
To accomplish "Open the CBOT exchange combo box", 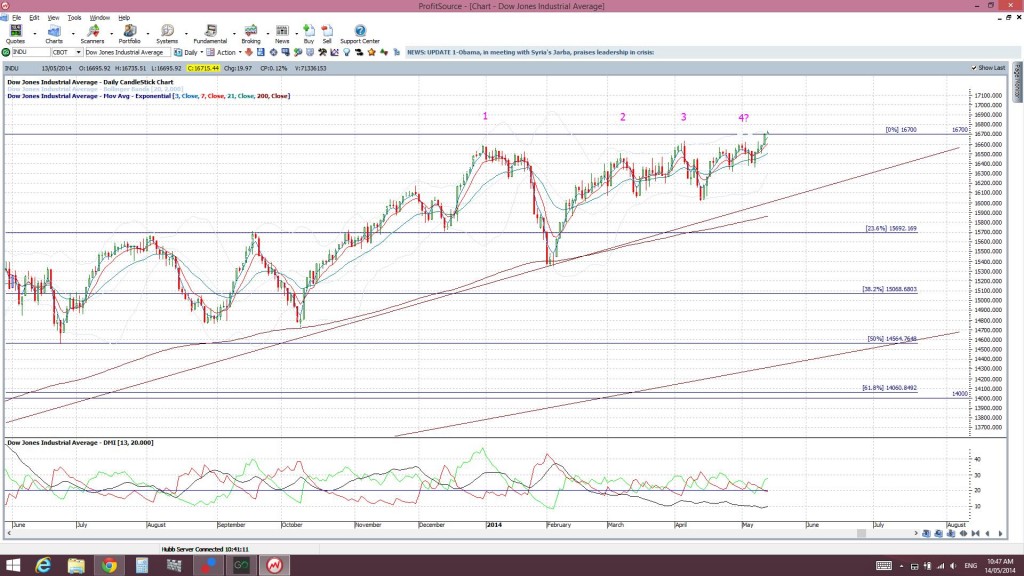I will coord(67,52).
